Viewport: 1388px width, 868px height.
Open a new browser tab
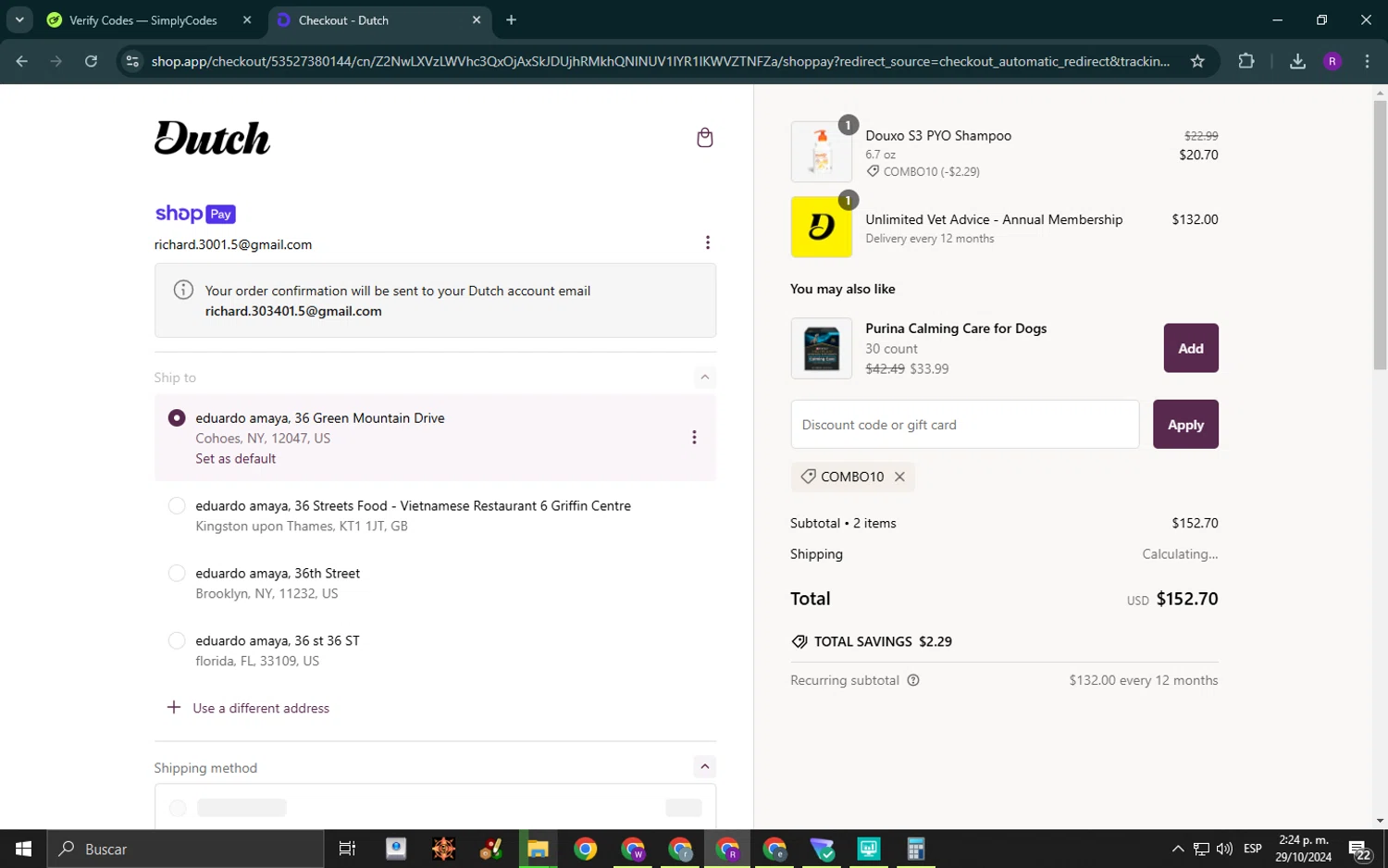coord(511,19)
